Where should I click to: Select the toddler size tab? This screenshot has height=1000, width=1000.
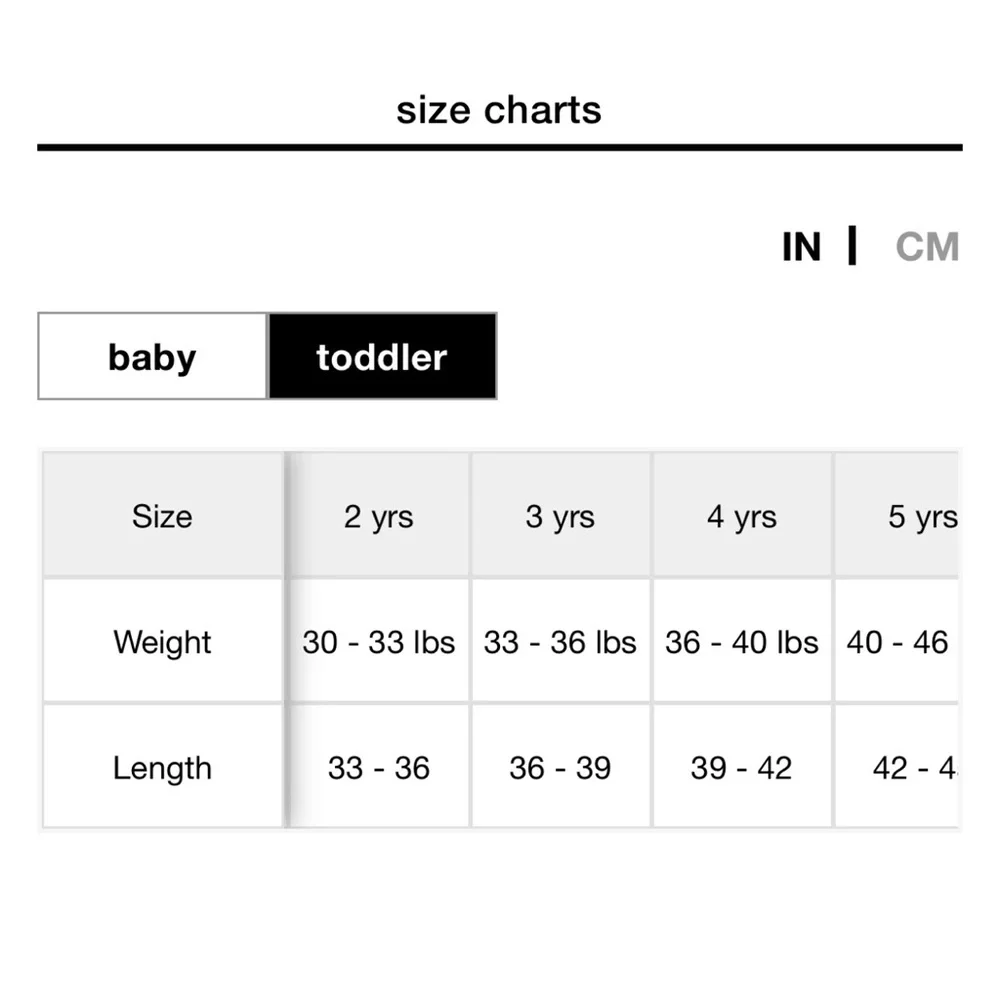382,356
